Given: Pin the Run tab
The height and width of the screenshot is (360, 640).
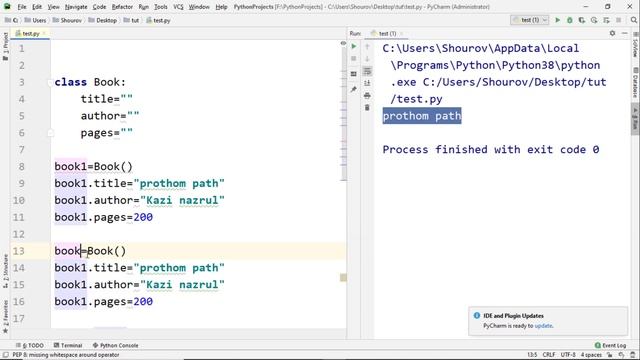Looking at the screenshot, I should [354, 89].
